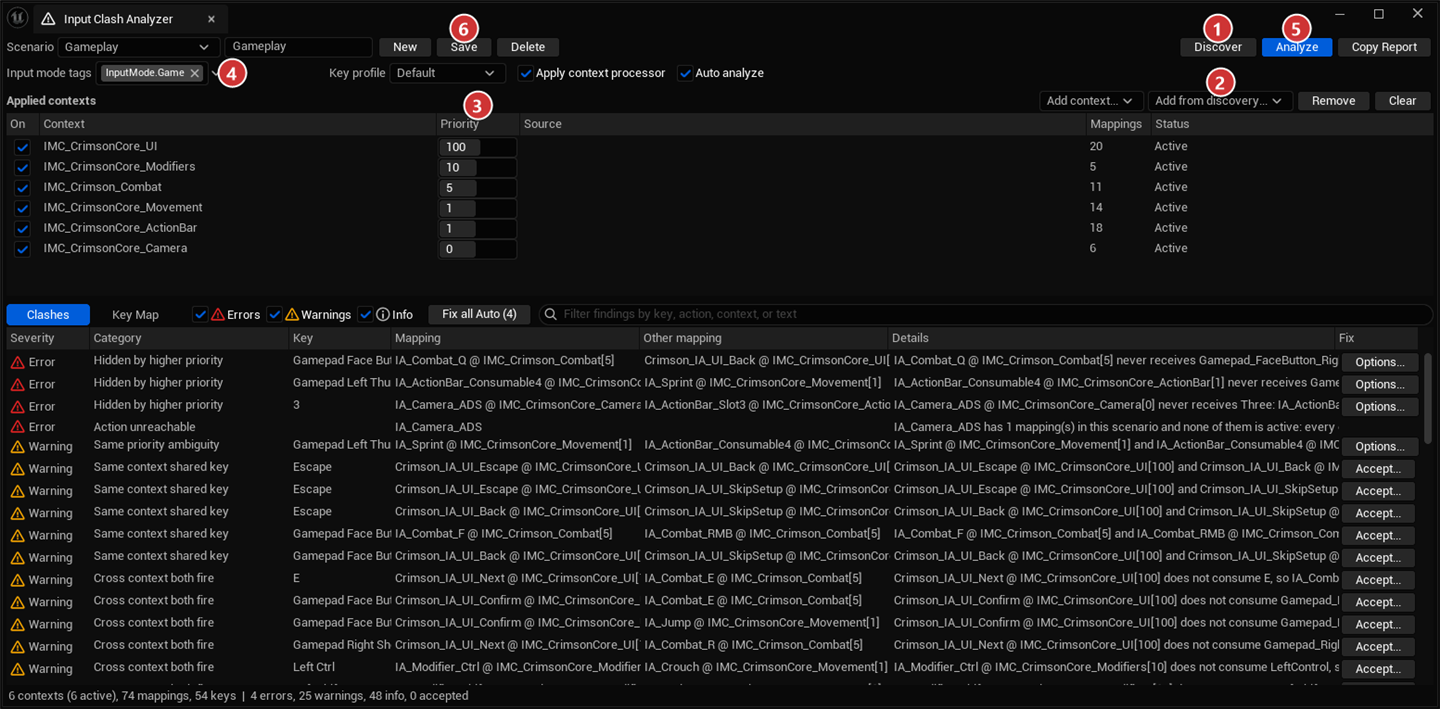Toggle IMC_CrimsonCore_Camera checkbox
The width and height of the screenshot is (1440, 709).
pos(22,249)
